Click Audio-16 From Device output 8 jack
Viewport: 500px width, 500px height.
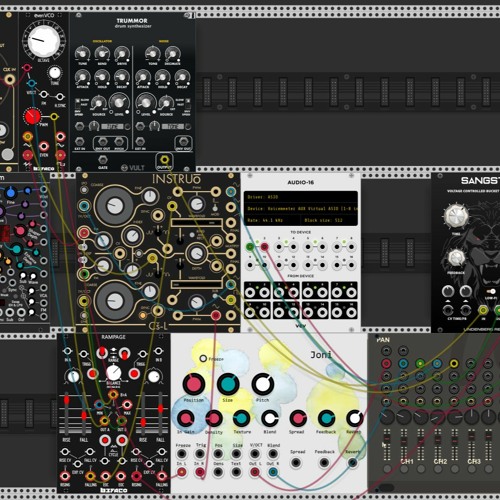(x=351, y=293)
